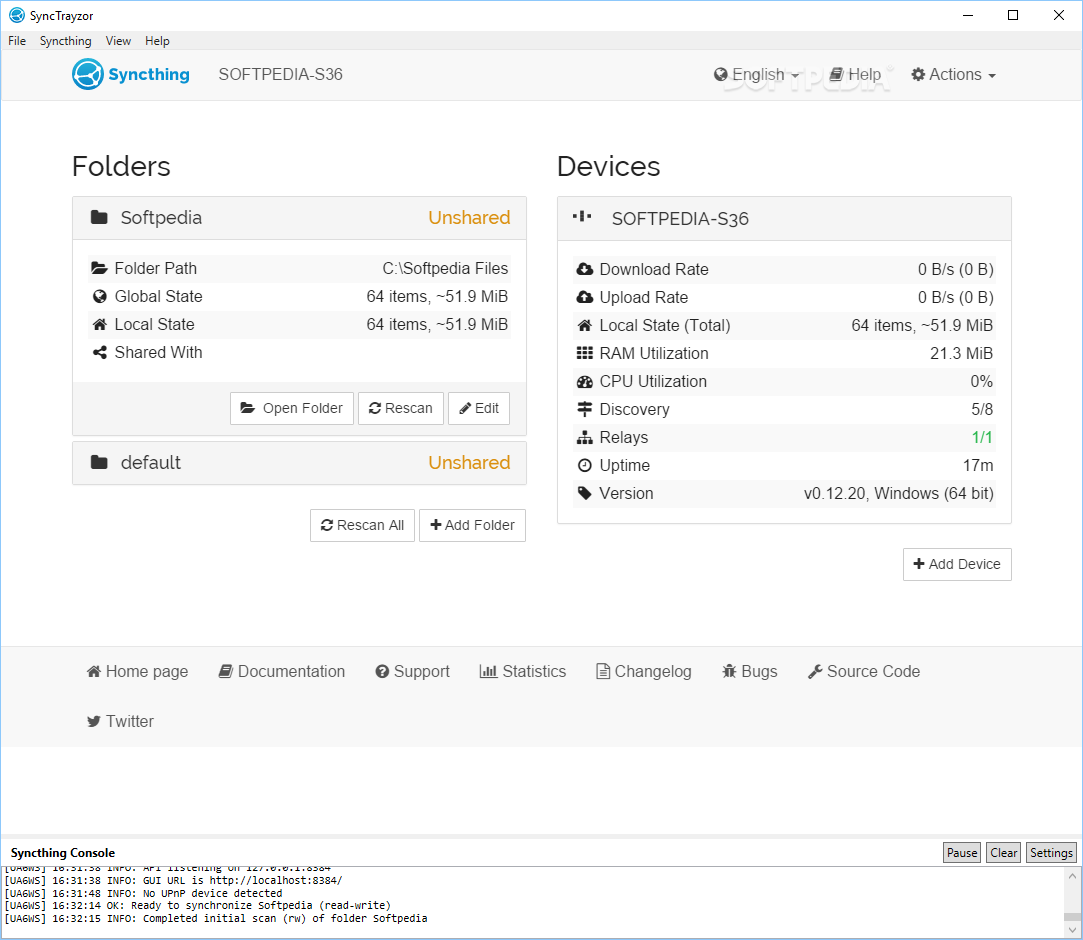Click the Add Device button

pyautogui.click(x=957, y=564)
